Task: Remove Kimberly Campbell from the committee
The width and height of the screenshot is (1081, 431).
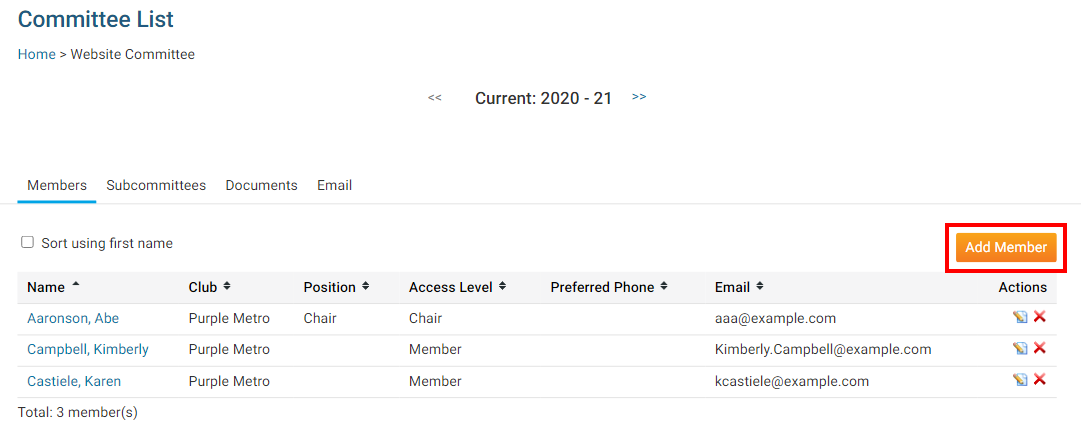Action: tap(1040, 349)
